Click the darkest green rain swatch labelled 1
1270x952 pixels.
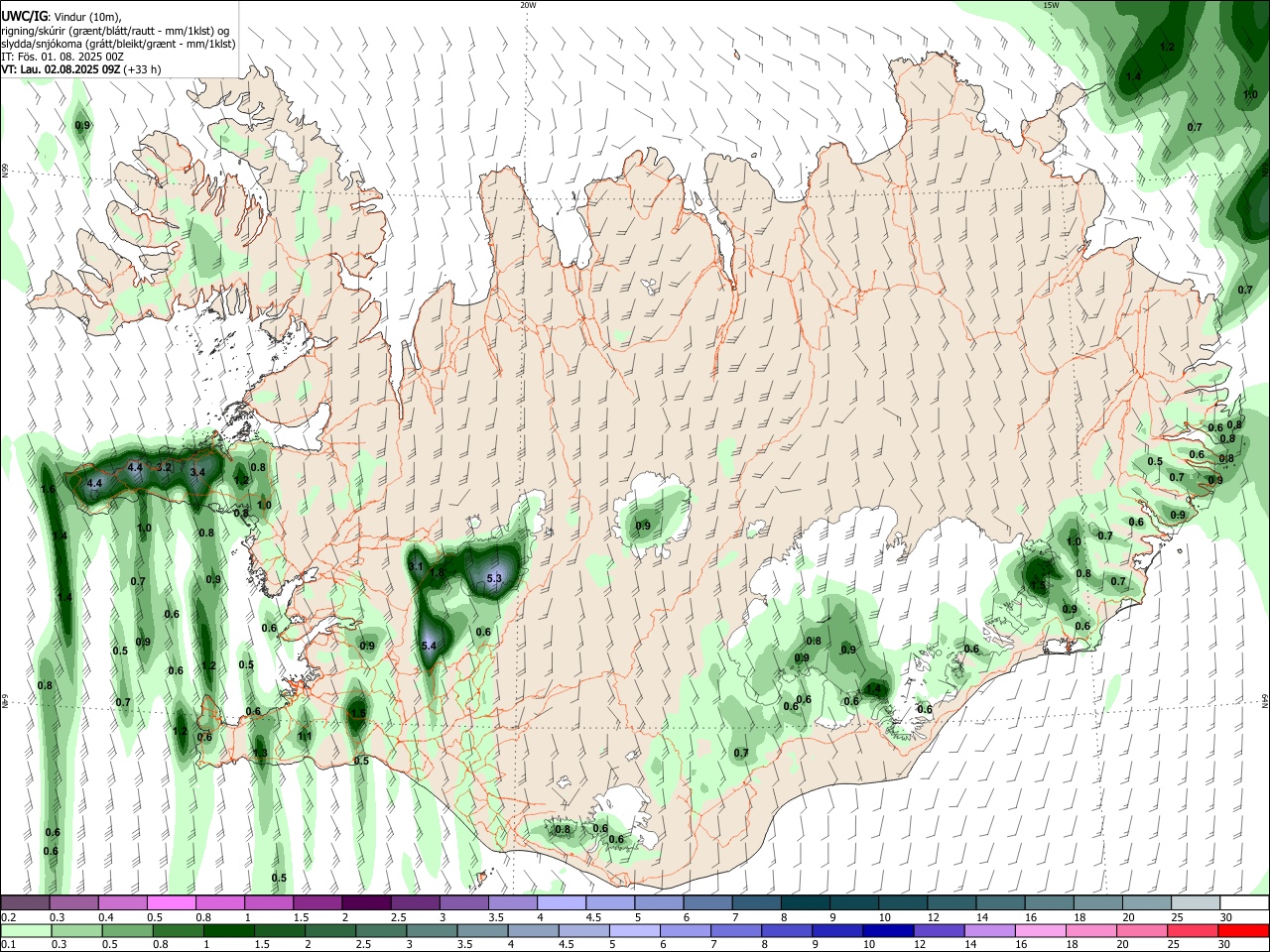click(229, 930)
